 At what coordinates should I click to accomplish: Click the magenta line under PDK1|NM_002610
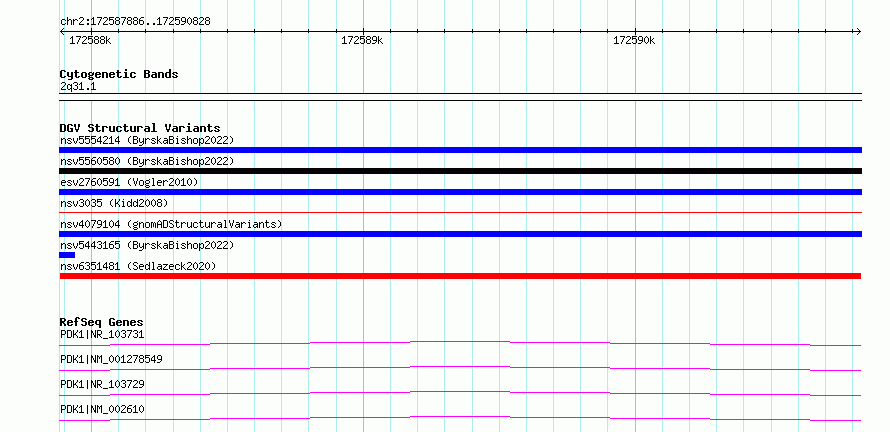[x=460, y=418]
